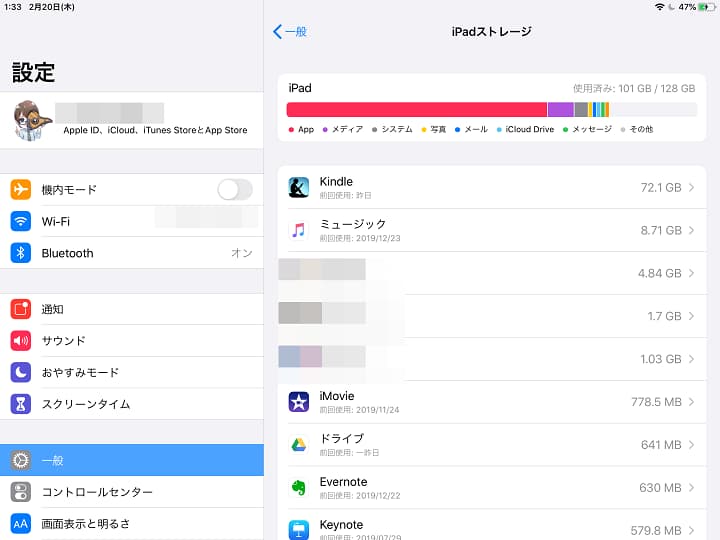Toggle the 機内モード switch
The image size is (720, 540).
coord(235,190)
